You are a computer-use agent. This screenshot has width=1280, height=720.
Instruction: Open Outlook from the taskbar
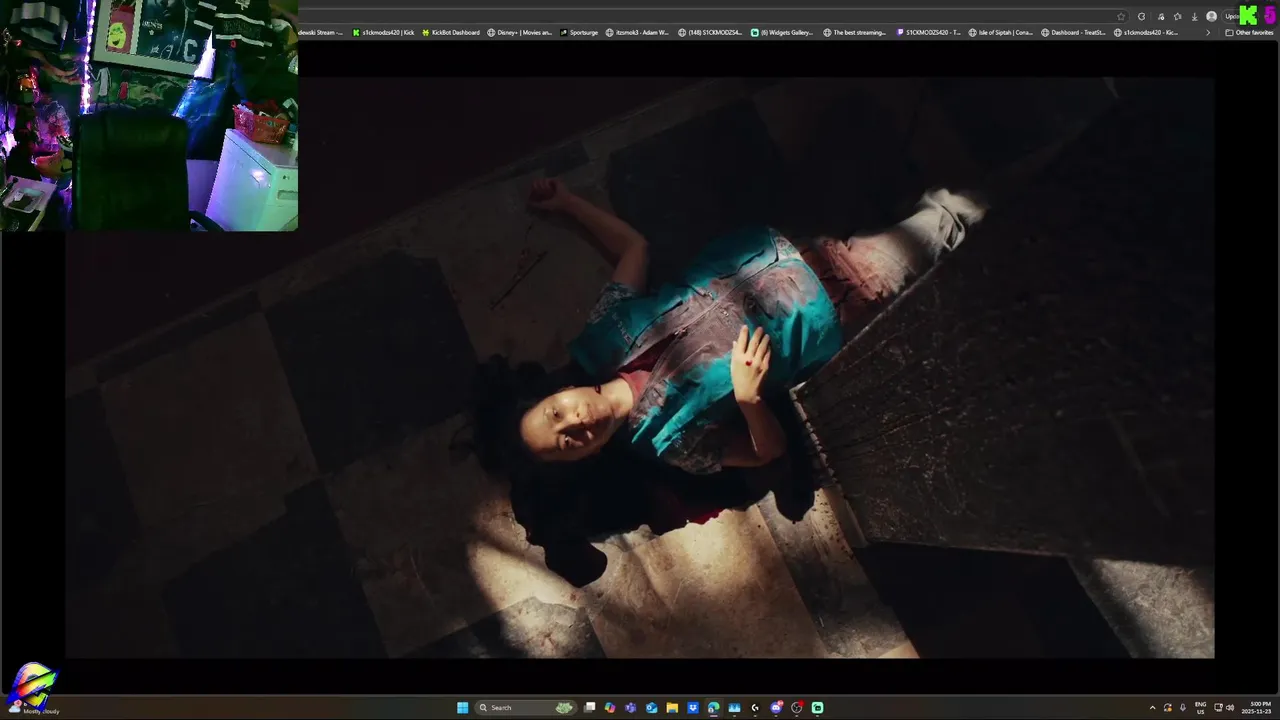[x=652, y=708]
